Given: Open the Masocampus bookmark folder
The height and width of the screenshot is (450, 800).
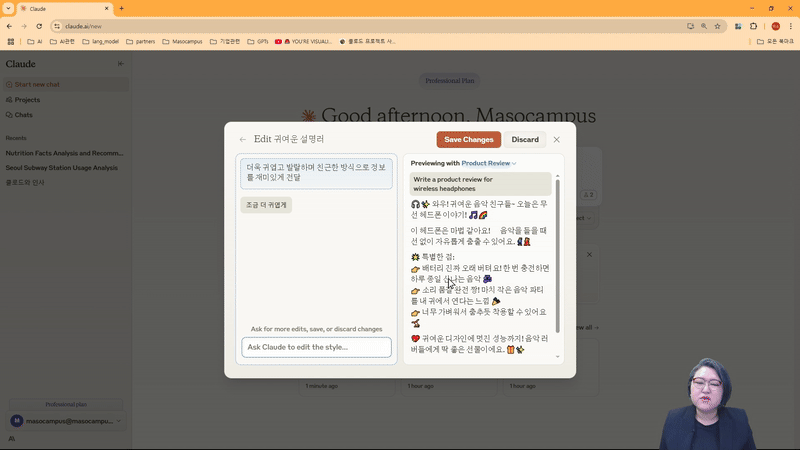Looking at the screenshot, I should 182,42.
